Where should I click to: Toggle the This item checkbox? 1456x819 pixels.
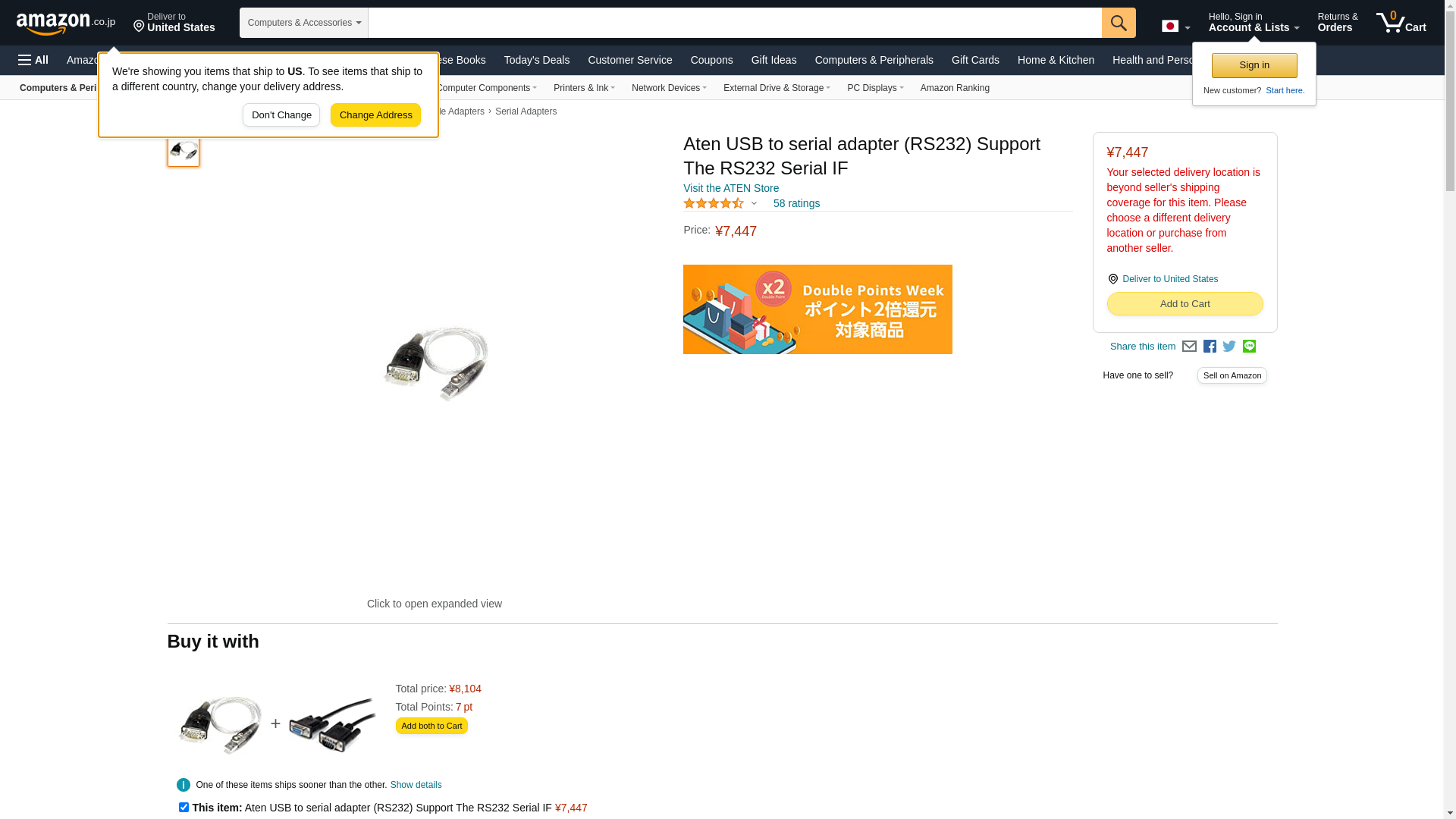pos(184,807)
